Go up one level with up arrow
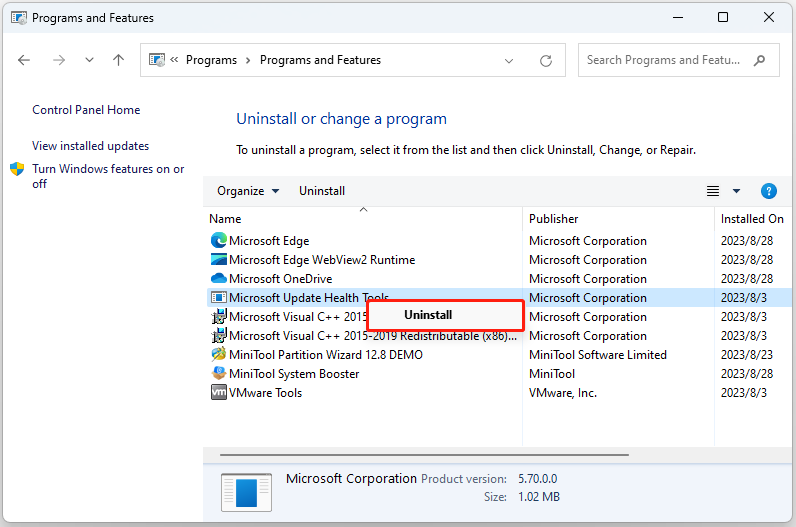Viewport: 796px width, 527px height. [x=118, y=60]
